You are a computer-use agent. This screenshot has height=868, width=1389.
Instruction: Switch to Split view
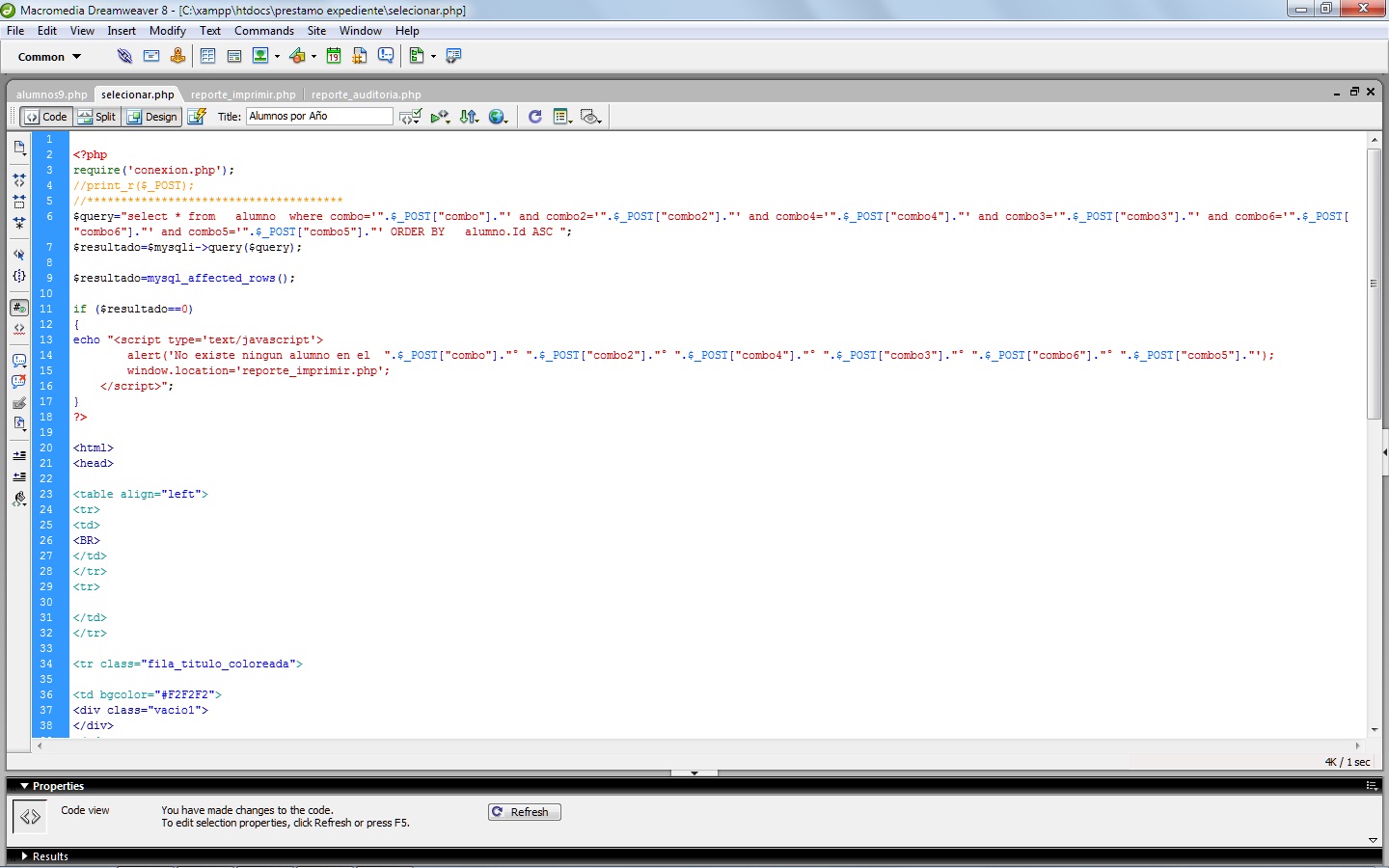click(x=96, y=117)
